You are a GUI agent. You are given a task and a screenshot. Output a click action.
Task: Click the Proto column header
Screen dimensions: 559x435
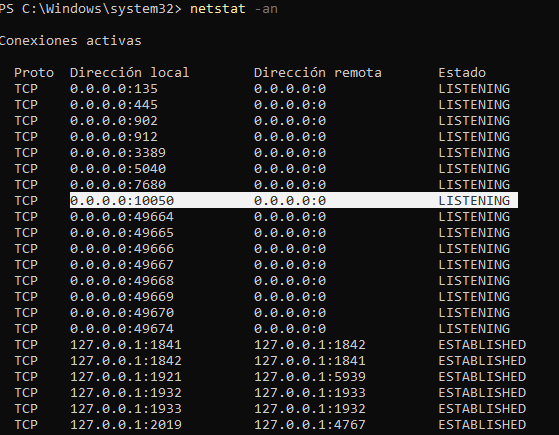click(34, 73)
